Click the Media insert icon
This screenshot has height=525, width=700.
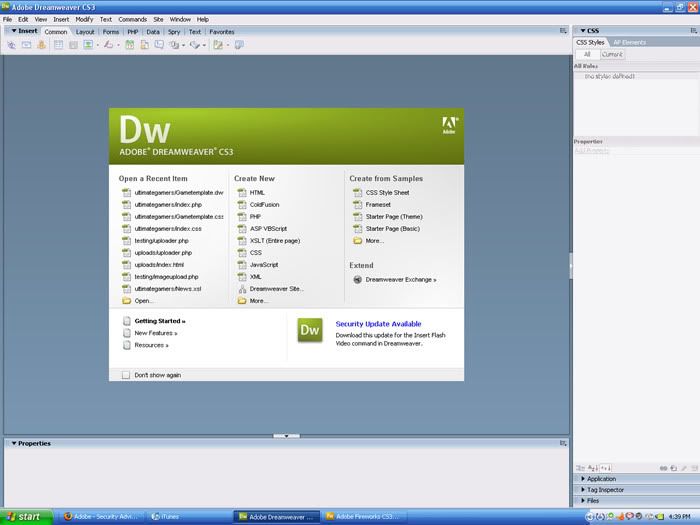(x=108, y=45)
